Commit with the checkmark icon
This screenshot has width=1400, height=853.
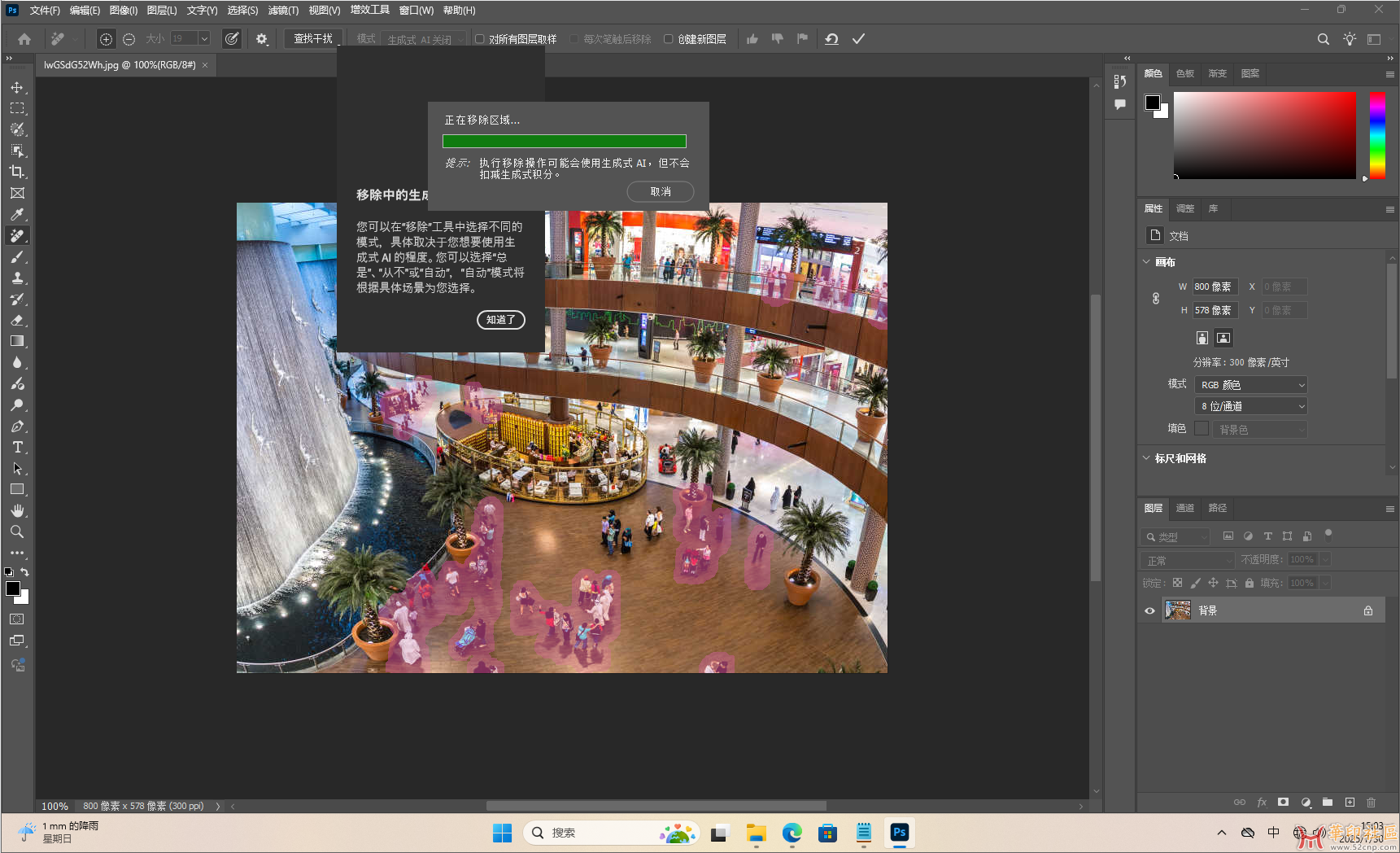click(858, 38)
